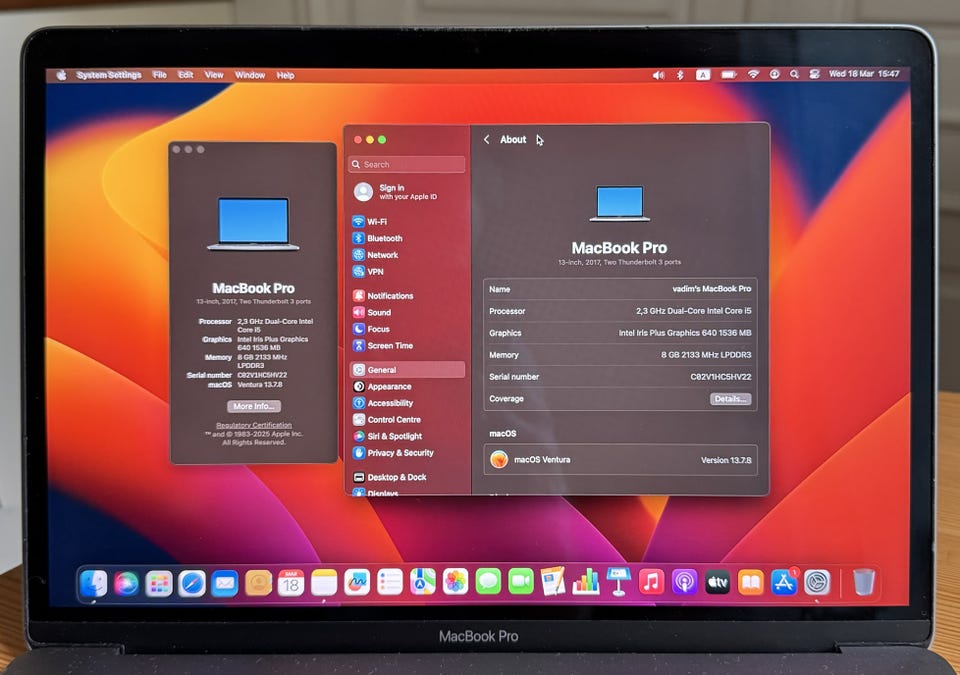Open Control Centre settings
This screenshot has width=960, height=675.
(x=386, y=420)
